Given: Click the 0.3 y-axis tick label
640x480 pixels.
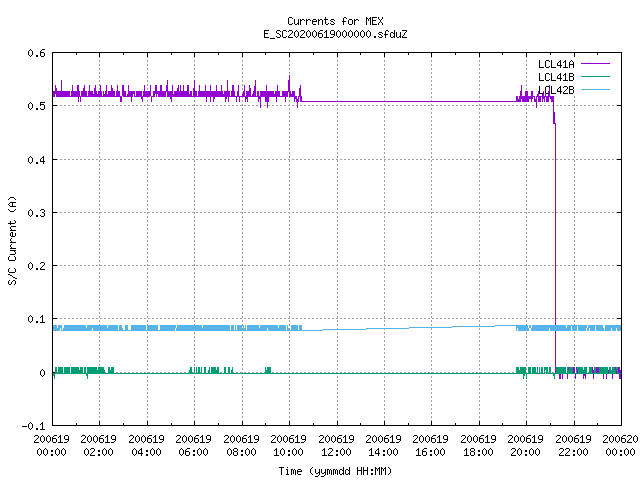Looking at the screenshot, I should click(x=37, y=213).
